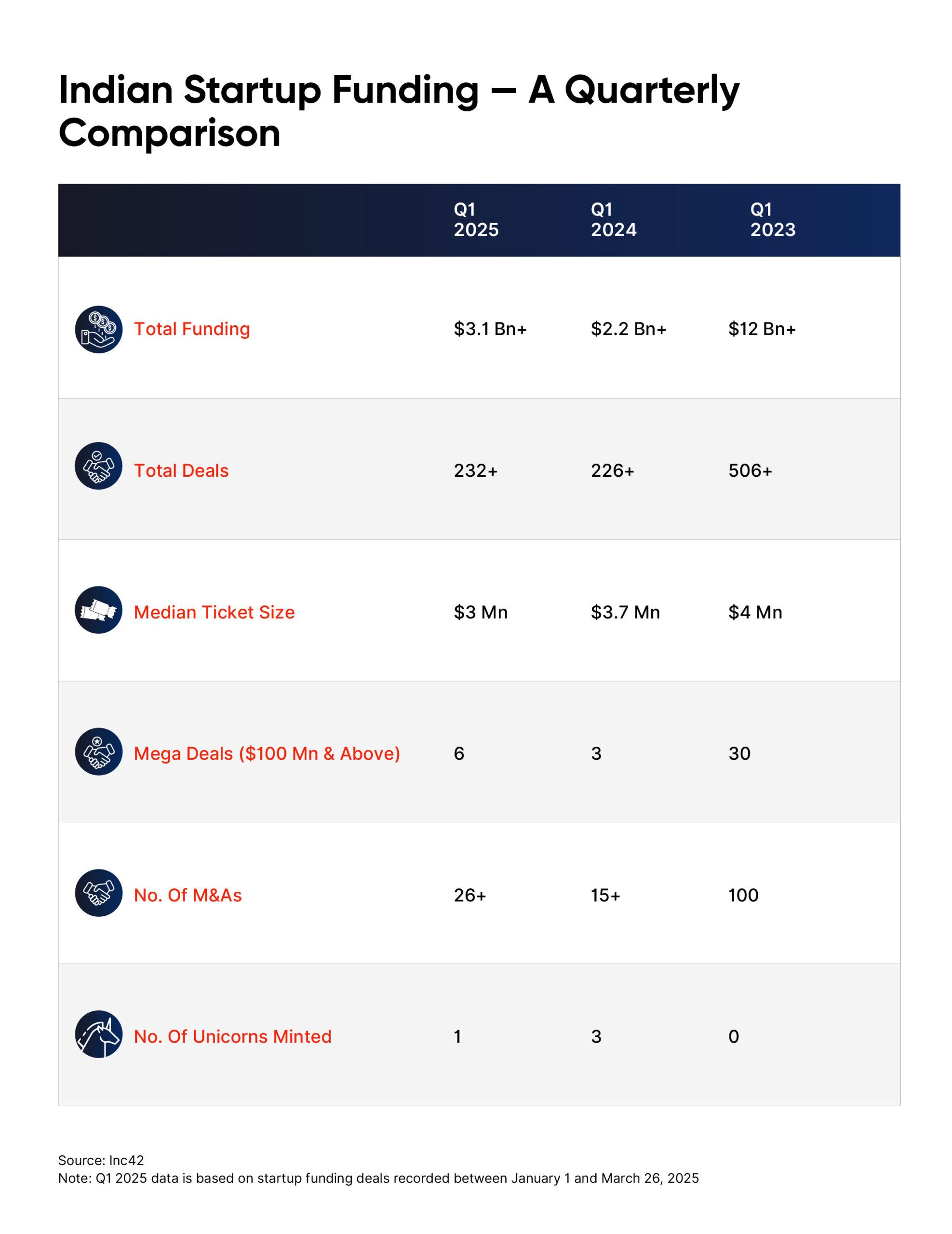Click the No. Of Unicorns Minted label
Screen dimensions: 952x1234
click(232, 1036)
